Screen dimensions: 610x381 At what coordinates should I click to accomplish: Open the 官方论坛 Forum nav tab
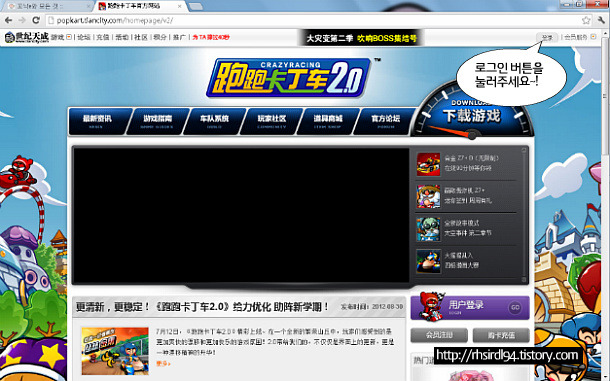[385, 121]
